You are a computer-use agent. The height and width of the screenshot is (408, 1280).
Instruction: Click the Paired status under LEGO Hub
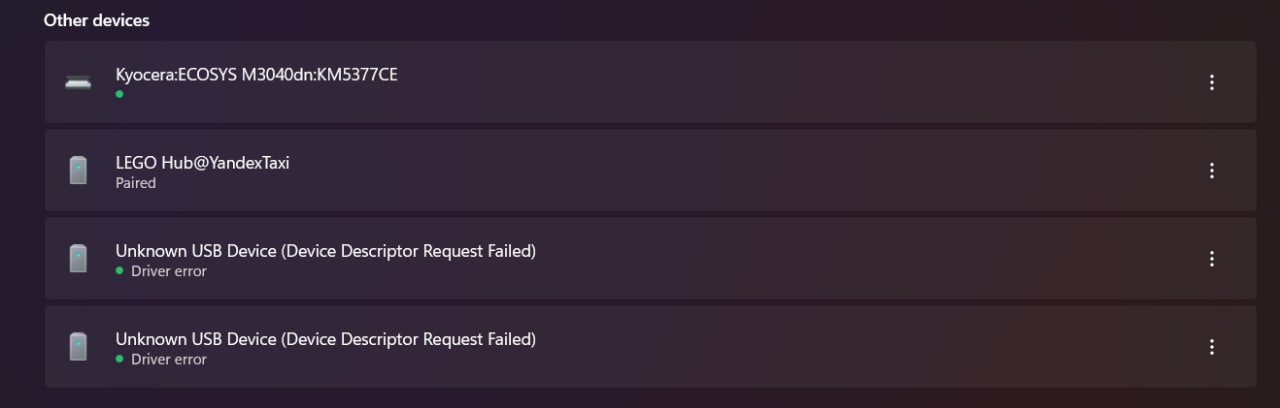(136, 183)
